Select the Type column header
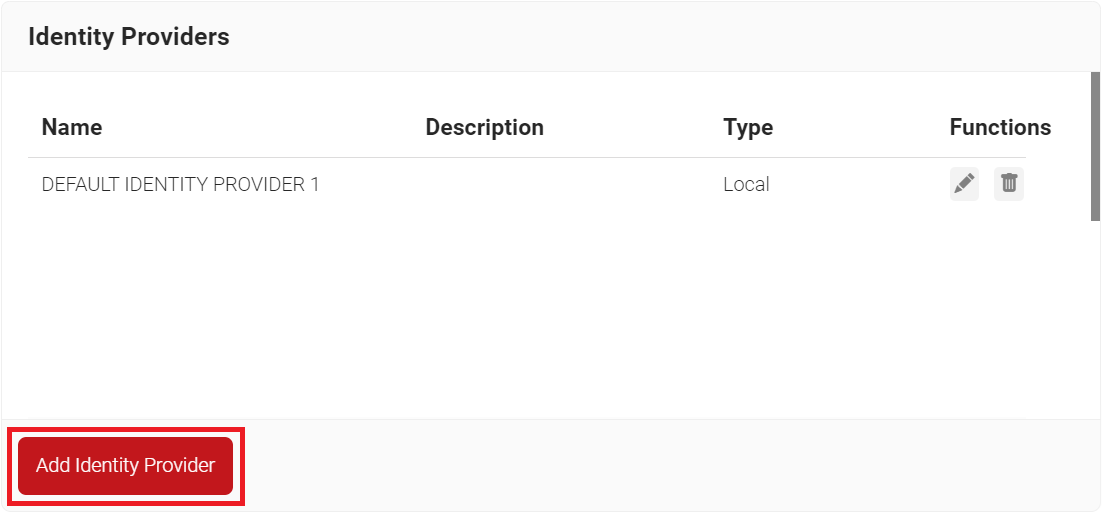Image resolution: width=1102 pixels, height=512 pixels. point(748,128)
